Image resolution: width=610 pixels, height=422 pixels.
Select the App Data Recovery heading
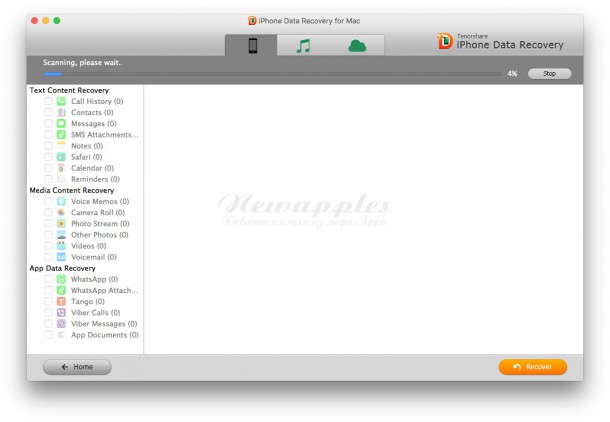tap(62, 268)
